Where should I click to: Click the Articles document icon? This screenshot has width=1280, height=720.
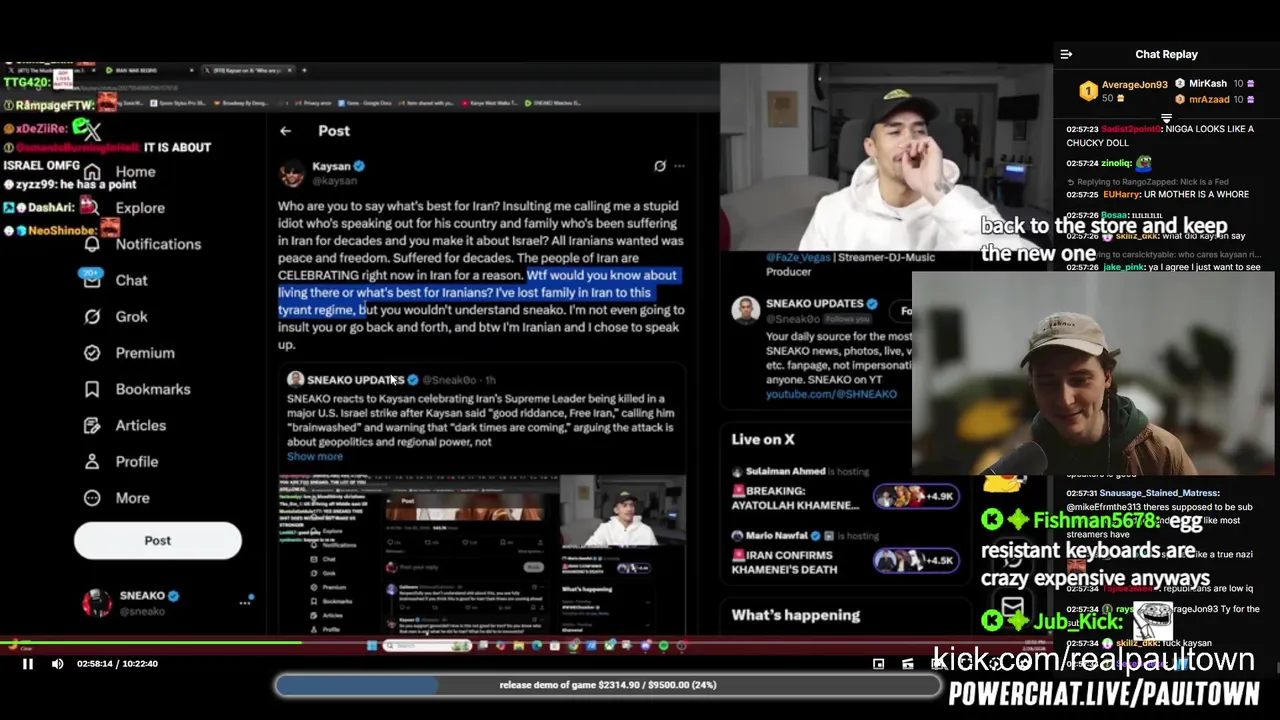[x=92, y=425]
